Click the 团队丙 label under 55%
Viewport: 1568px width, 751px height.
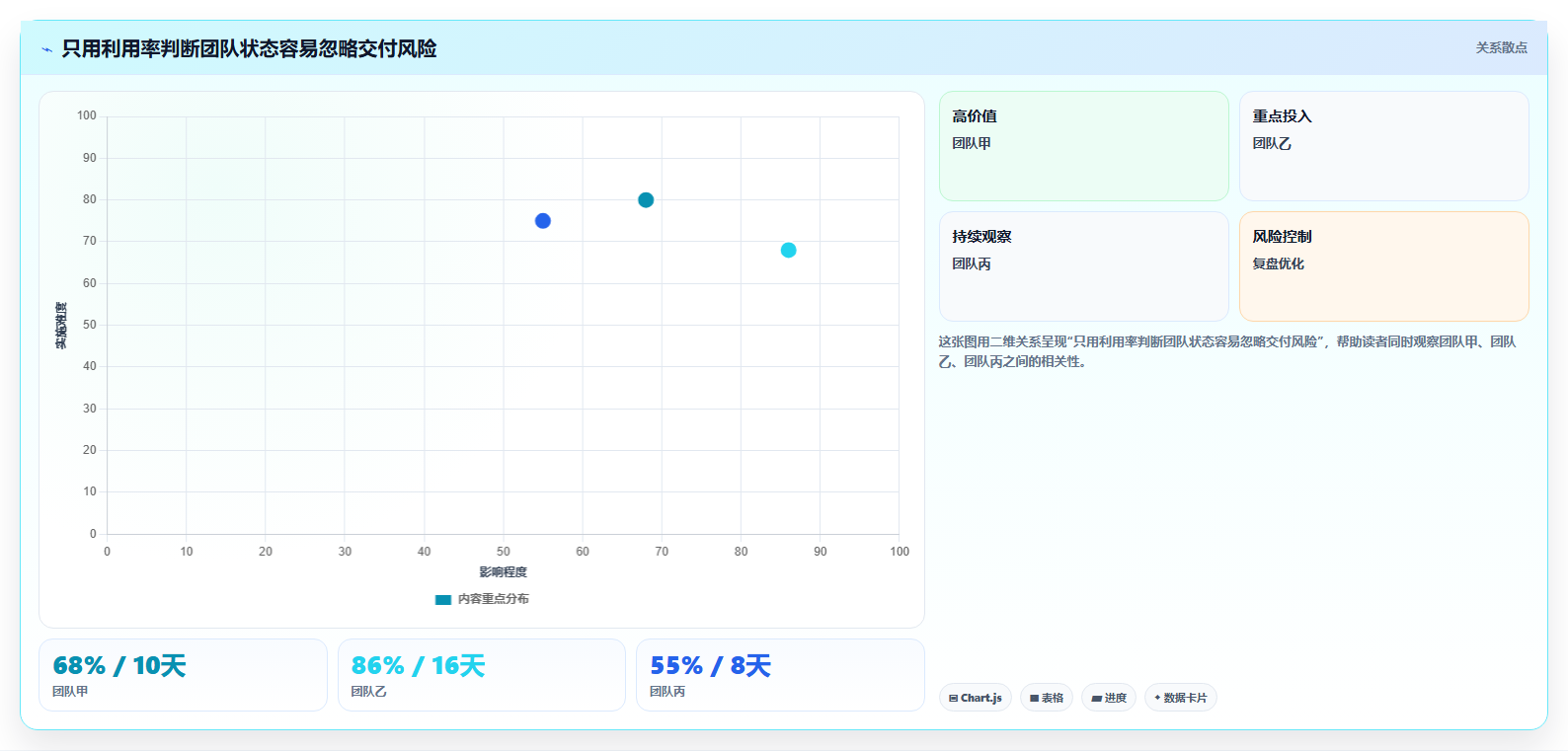(667, 692)
